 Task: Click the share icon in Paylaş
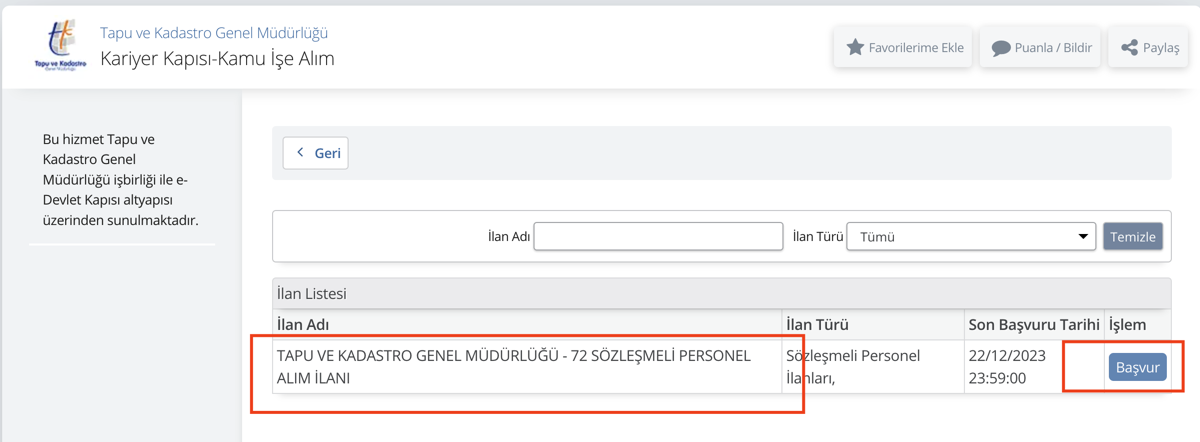pos(1129,47)
